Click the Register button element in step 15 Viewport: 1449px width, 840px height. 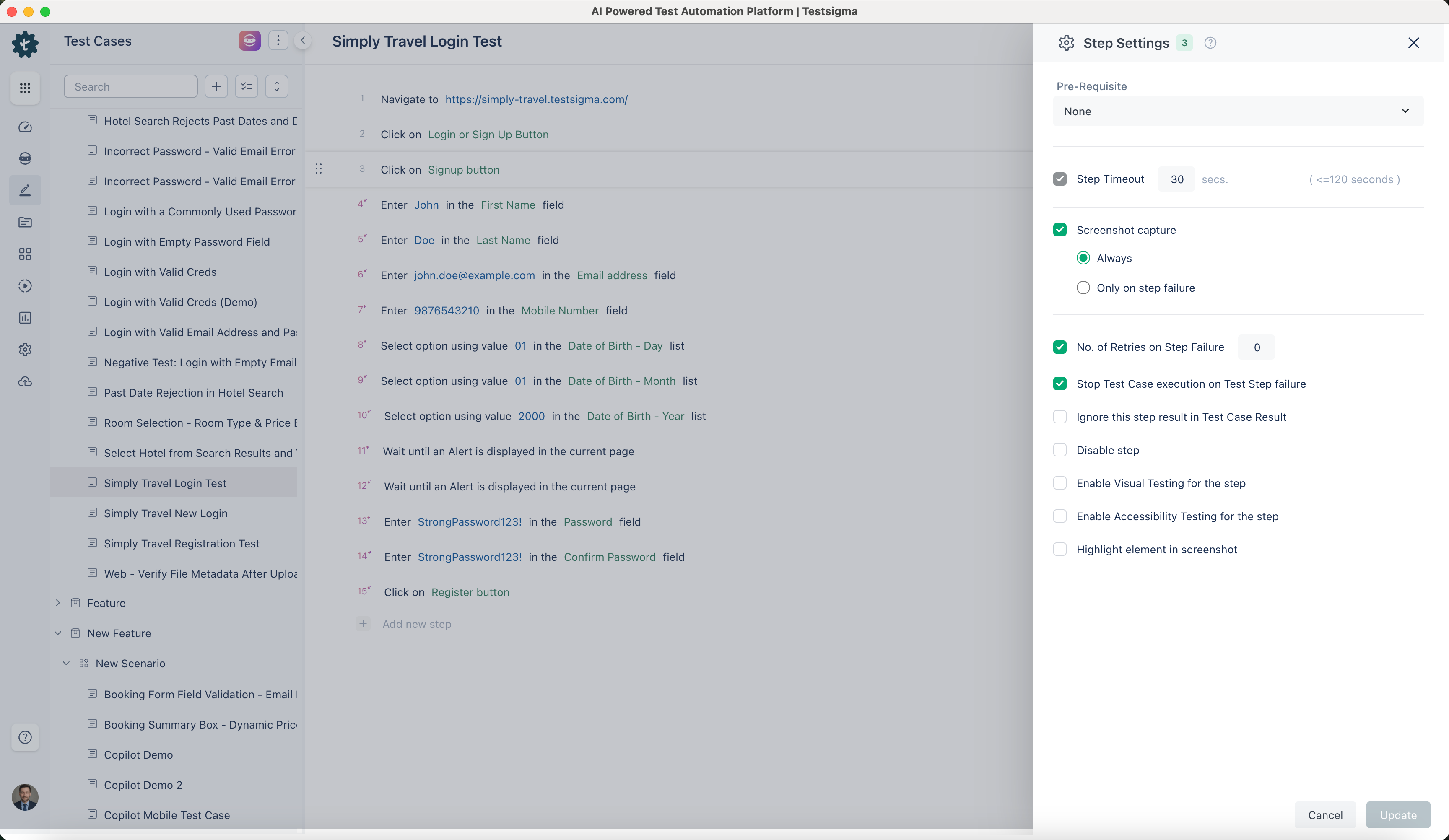470,592
